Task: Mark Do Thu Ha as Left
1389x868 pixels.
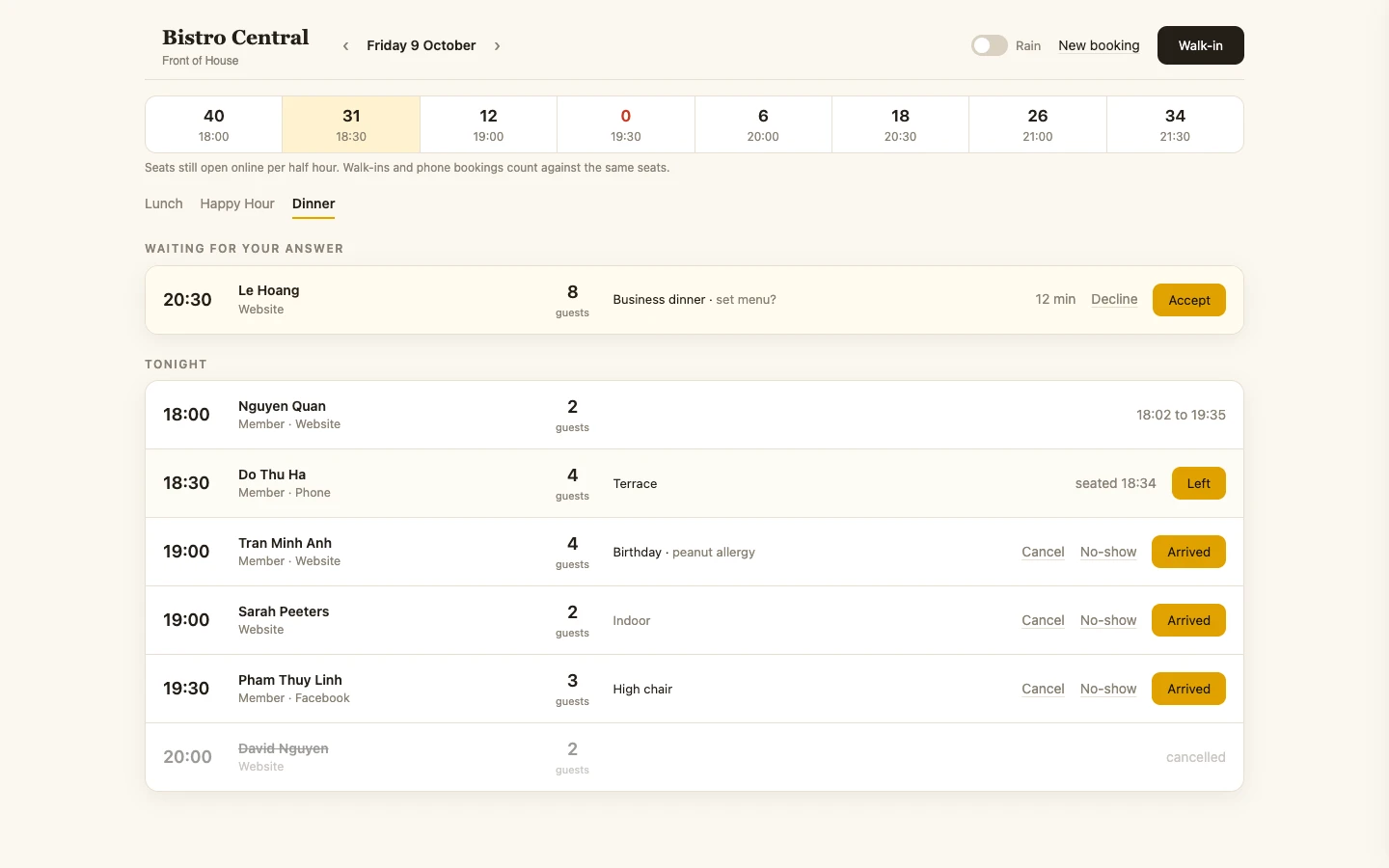Action: 1198,483
